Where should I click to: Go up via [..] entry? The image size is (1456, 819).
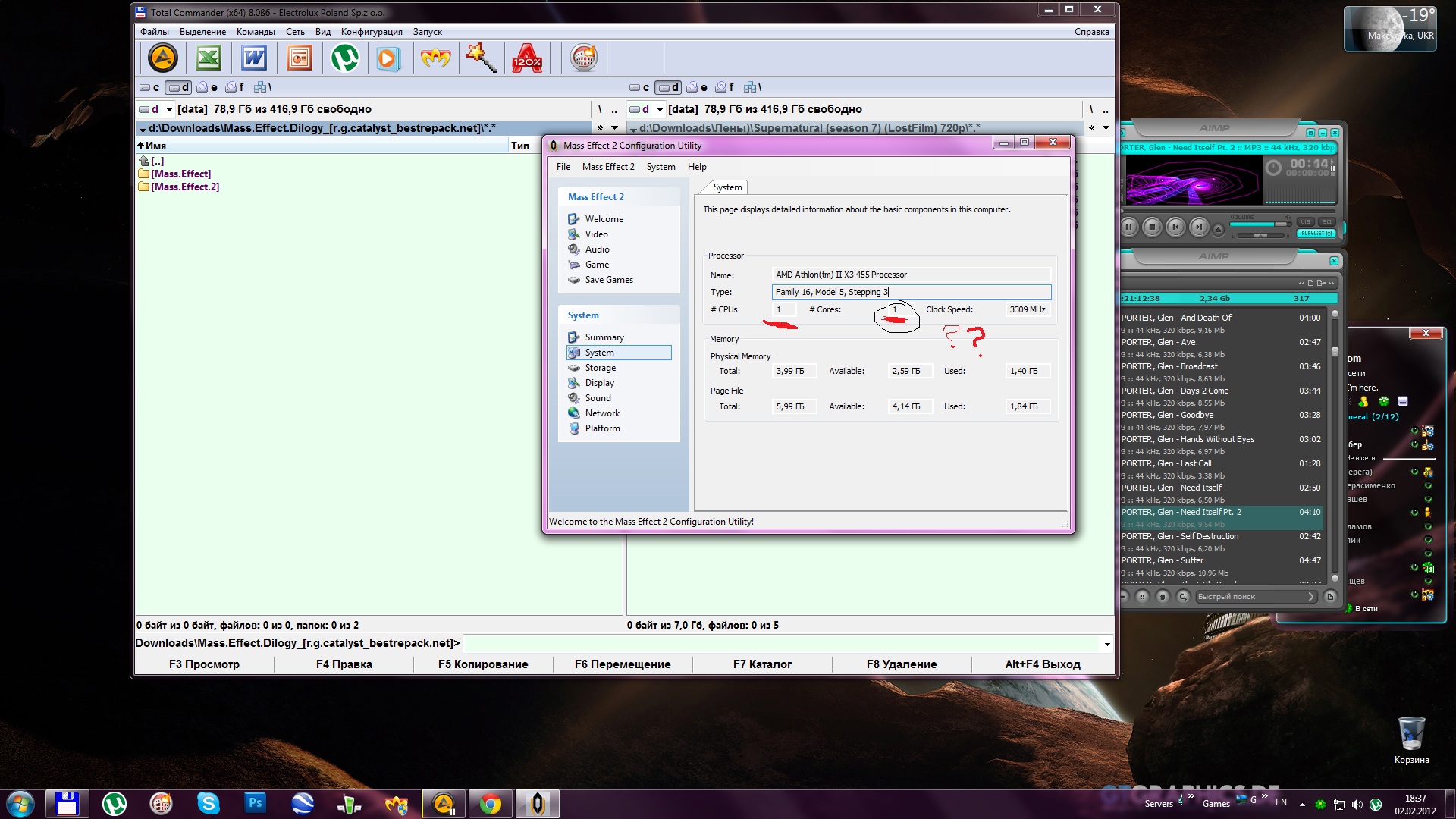(x=152, y=161)
